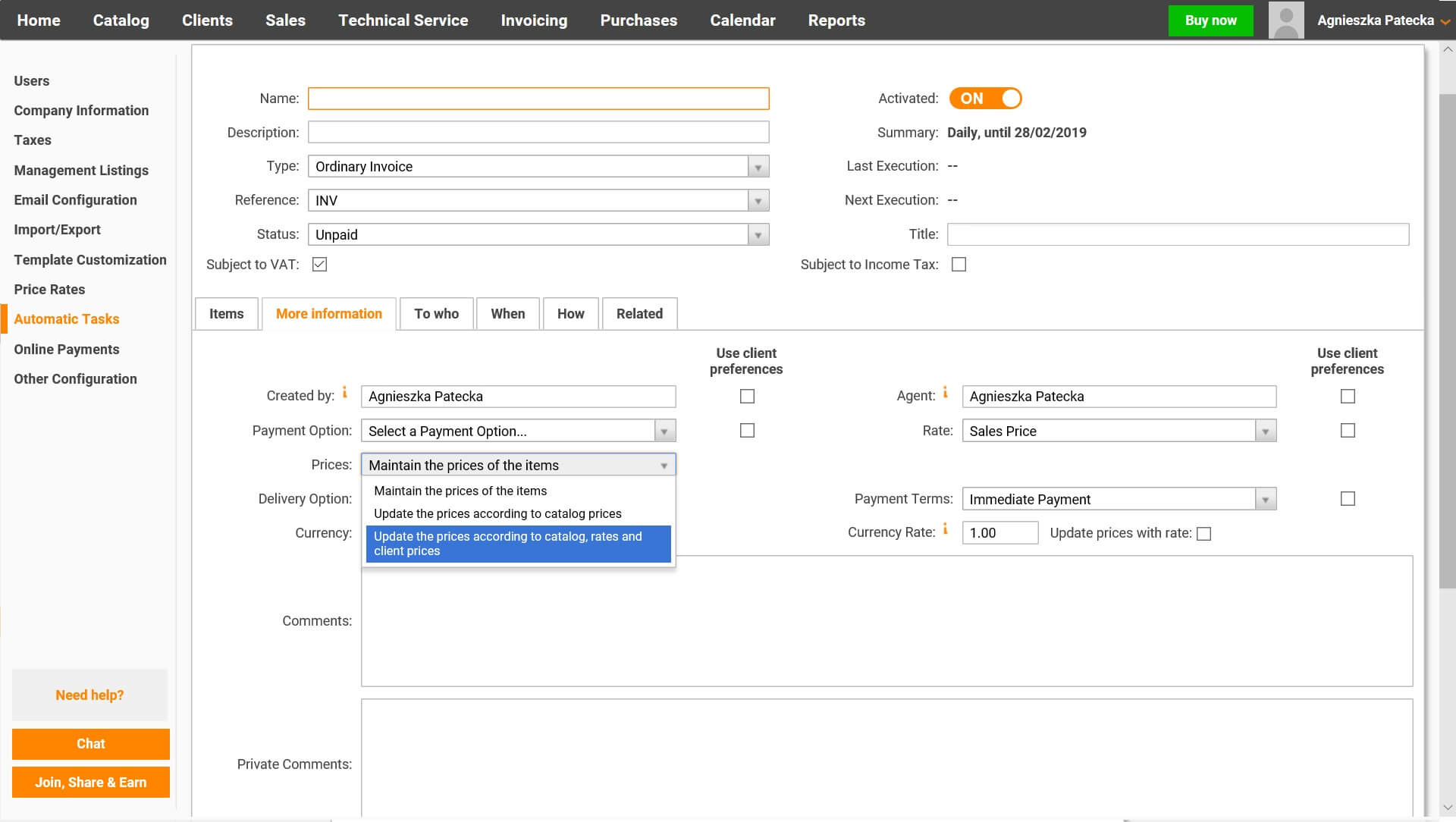This screenshot has height=822, width=1456.
Task: Open the user menu chevron by Agnieszka Patecka
Action: click(1445, 22)
